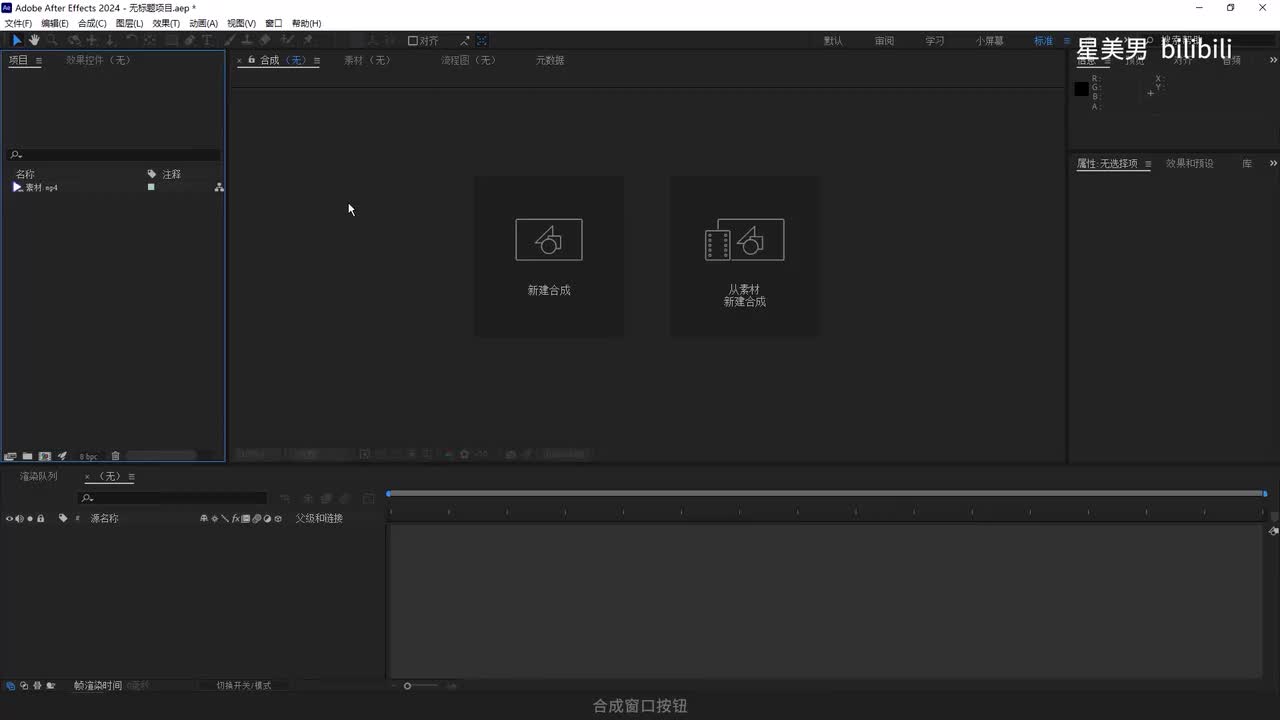Switch to the 效果和预设 tab
This screenshot has width=1280, height=720.
(1190, 163)
